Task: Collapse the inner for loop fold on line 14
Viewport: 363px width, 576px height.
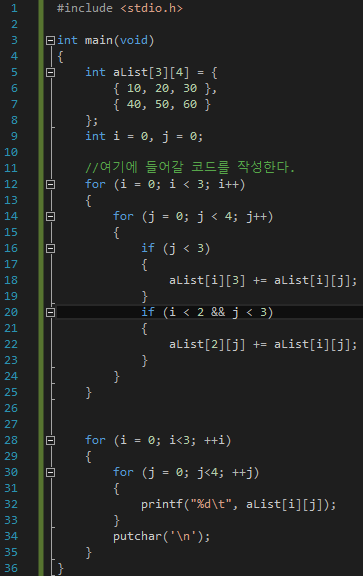Action: point(50,216)
